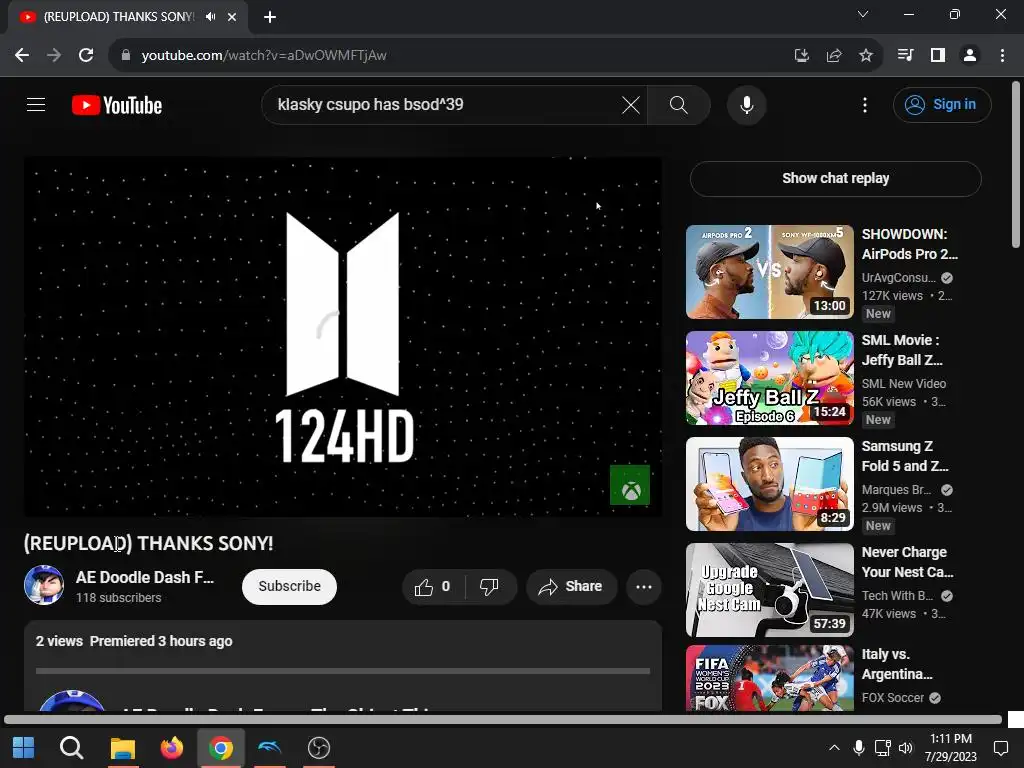Click title 'SHOWDOWN: AirPods Pro 2...'
Image resolution: width=1024 pixels, height=768 pixels.
pyautogui.click(x=909, y=244)
